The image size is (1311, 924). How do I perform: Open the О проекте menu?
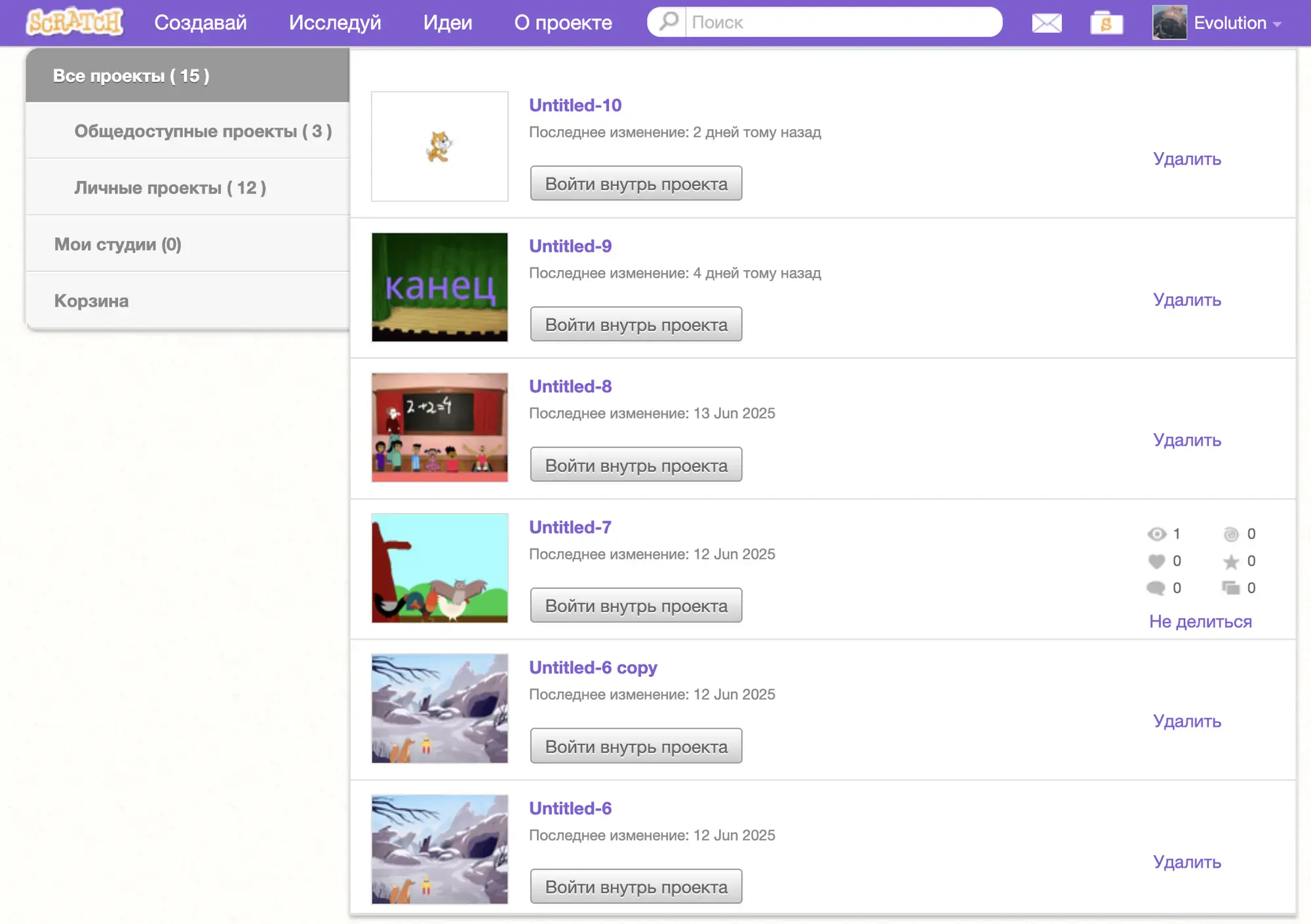563,22
